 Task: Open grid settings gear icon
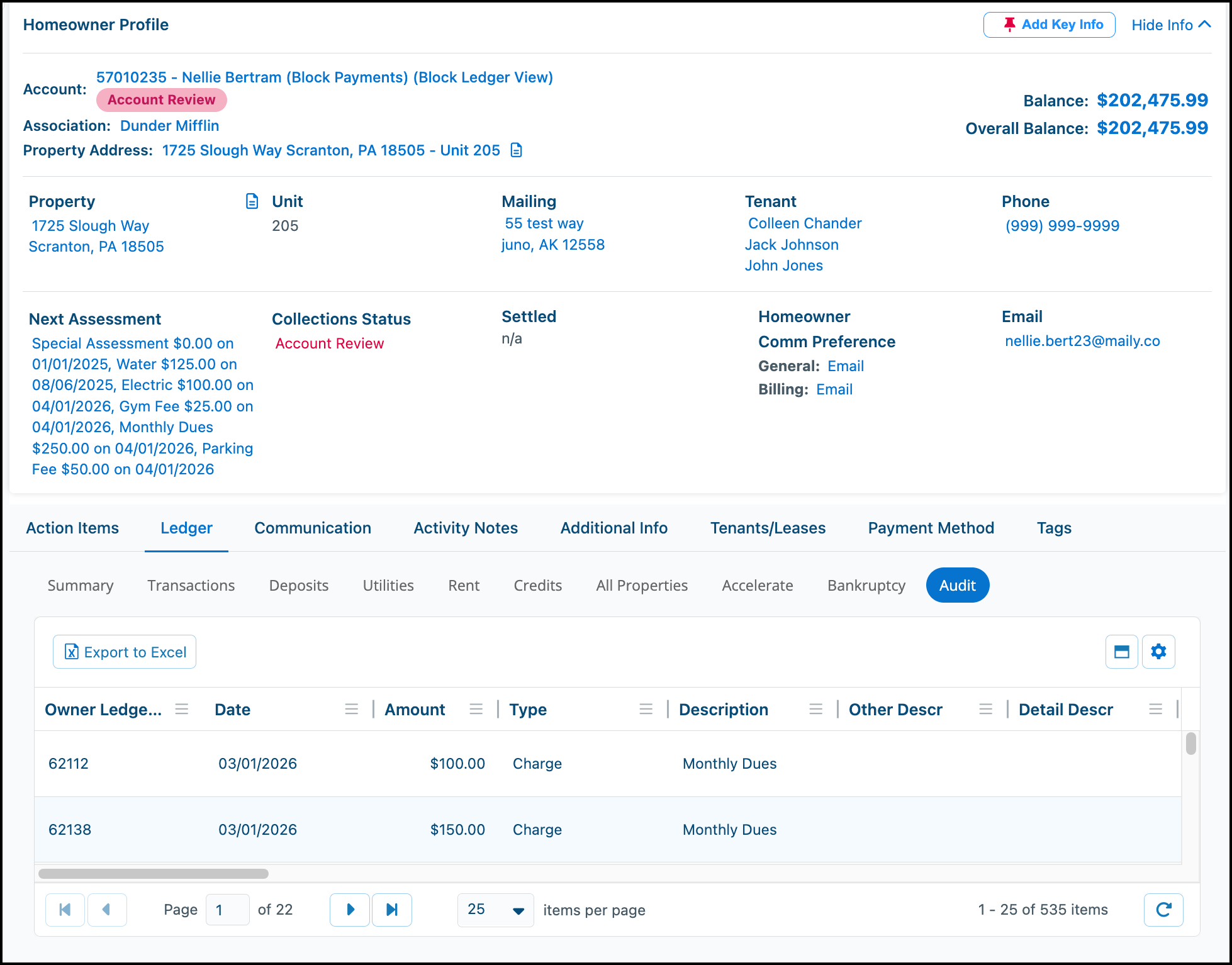[x=1158, y=652]
